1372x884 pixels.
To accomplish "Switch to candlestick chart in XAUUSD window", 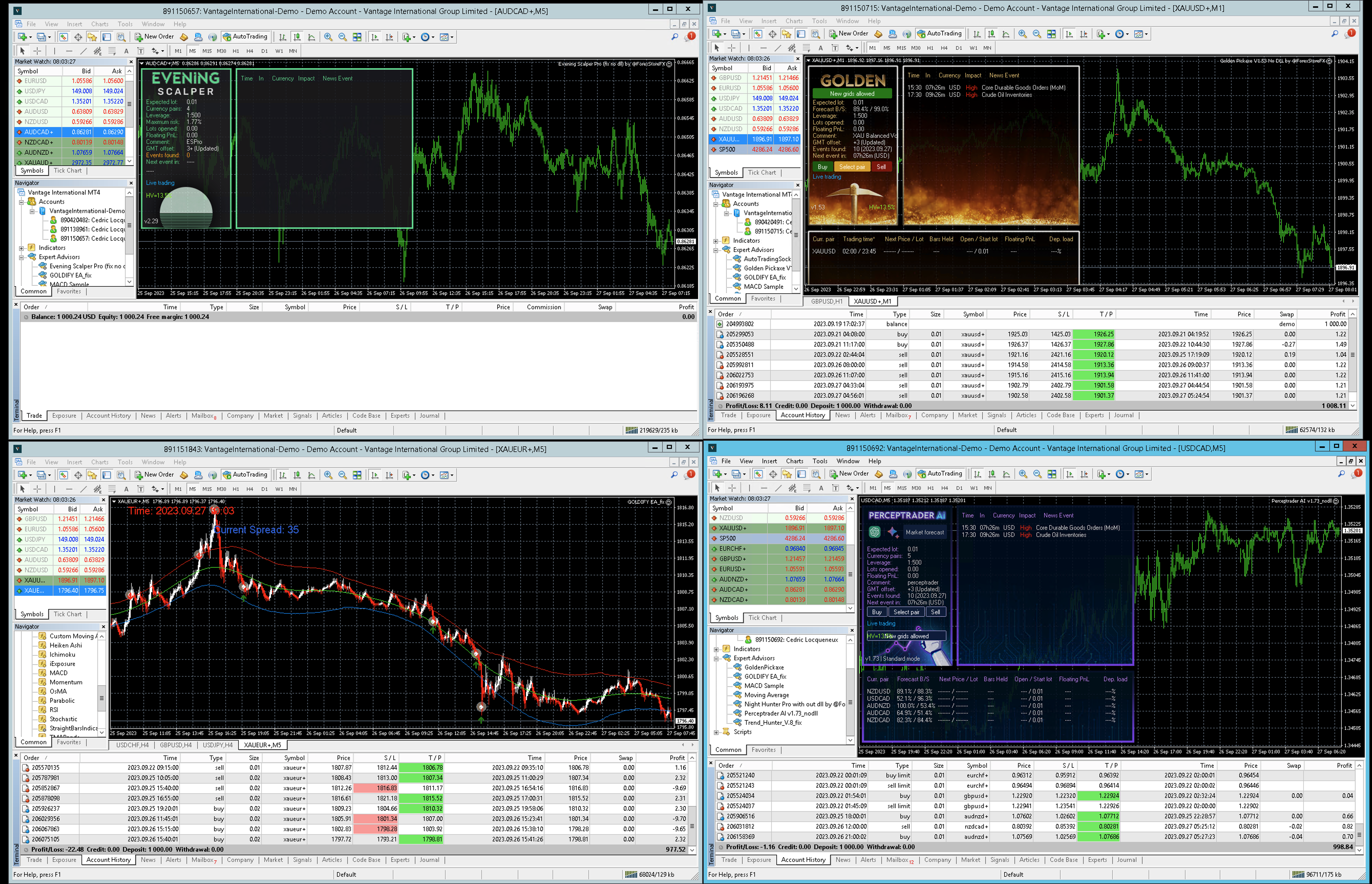I will coord(991,34).
